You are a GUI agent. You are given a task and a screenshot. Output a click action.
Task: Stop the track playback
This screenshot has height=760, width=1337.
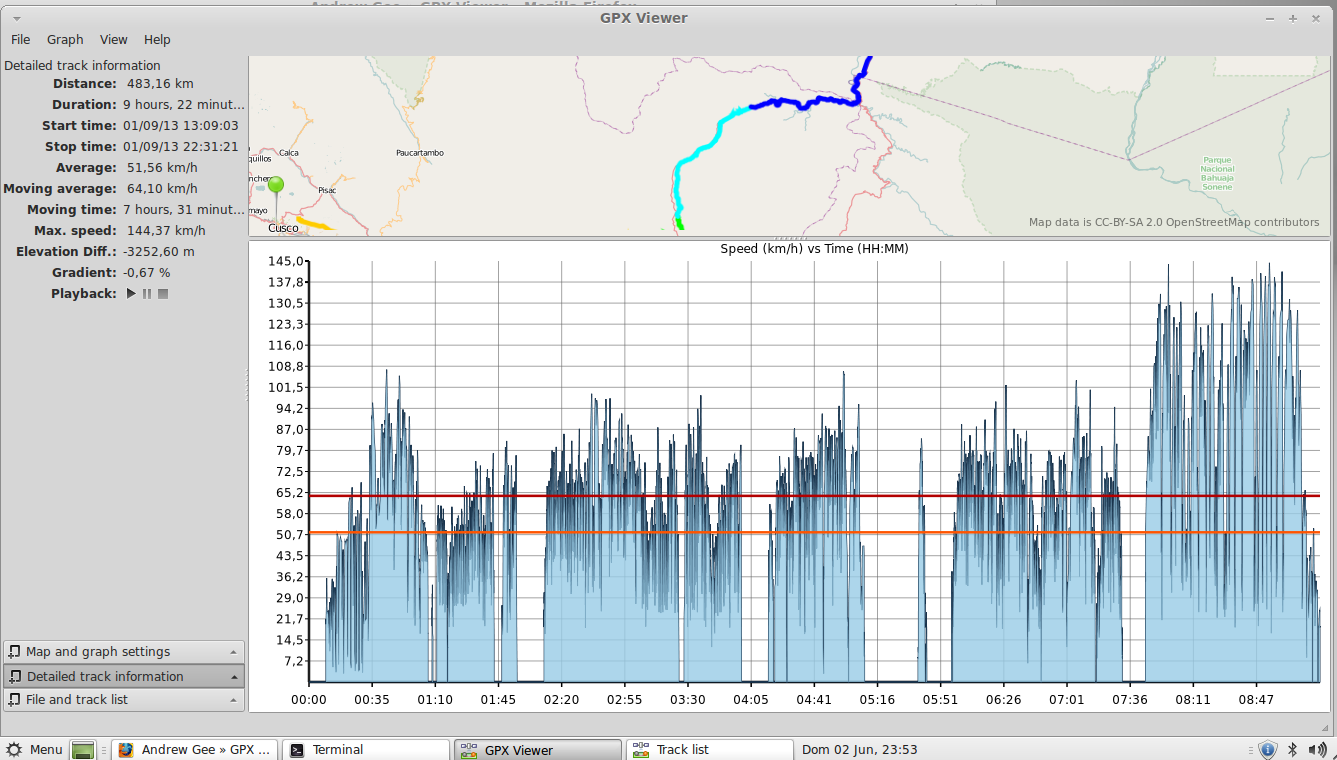coord(163,294)
